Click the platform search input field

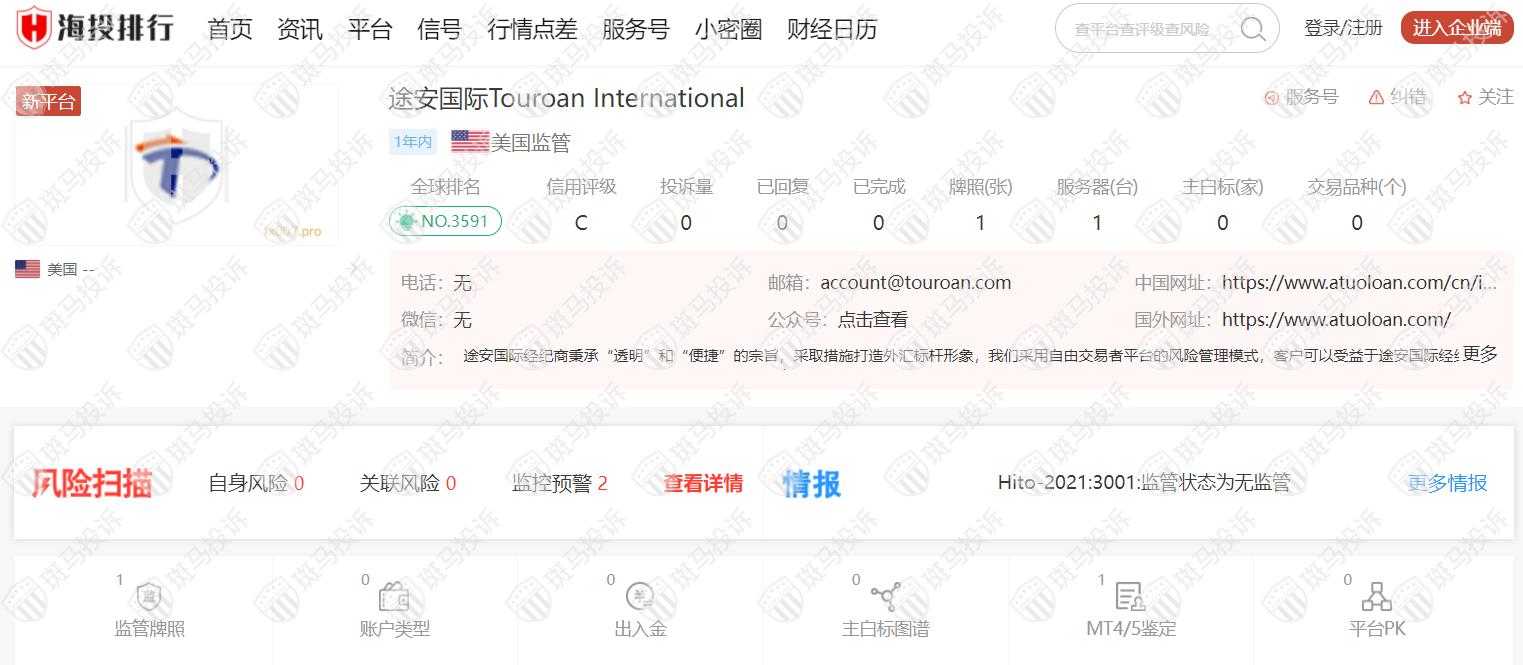1145,30
